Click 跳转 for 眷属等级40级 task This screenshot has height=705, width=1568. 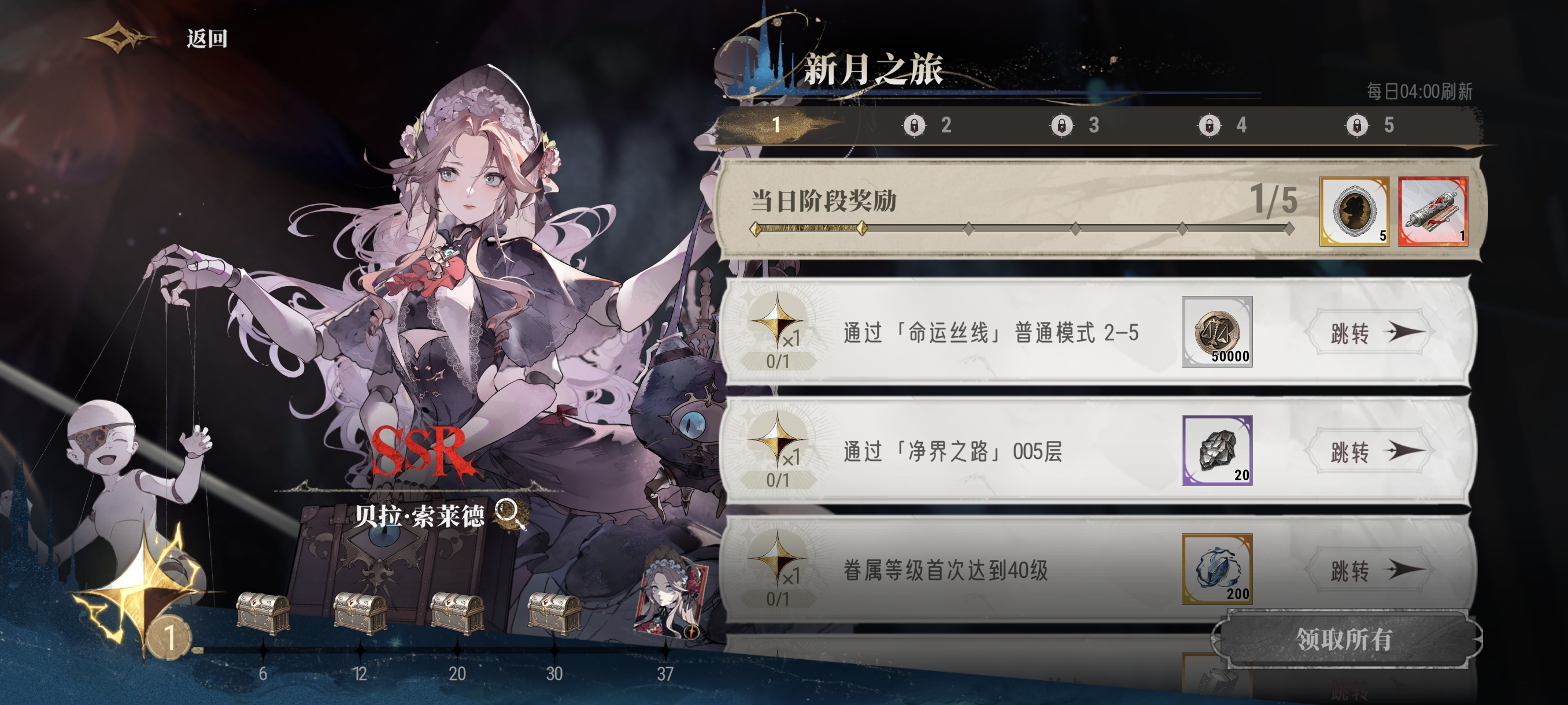pyautogui.click(x=1370, y=570)
